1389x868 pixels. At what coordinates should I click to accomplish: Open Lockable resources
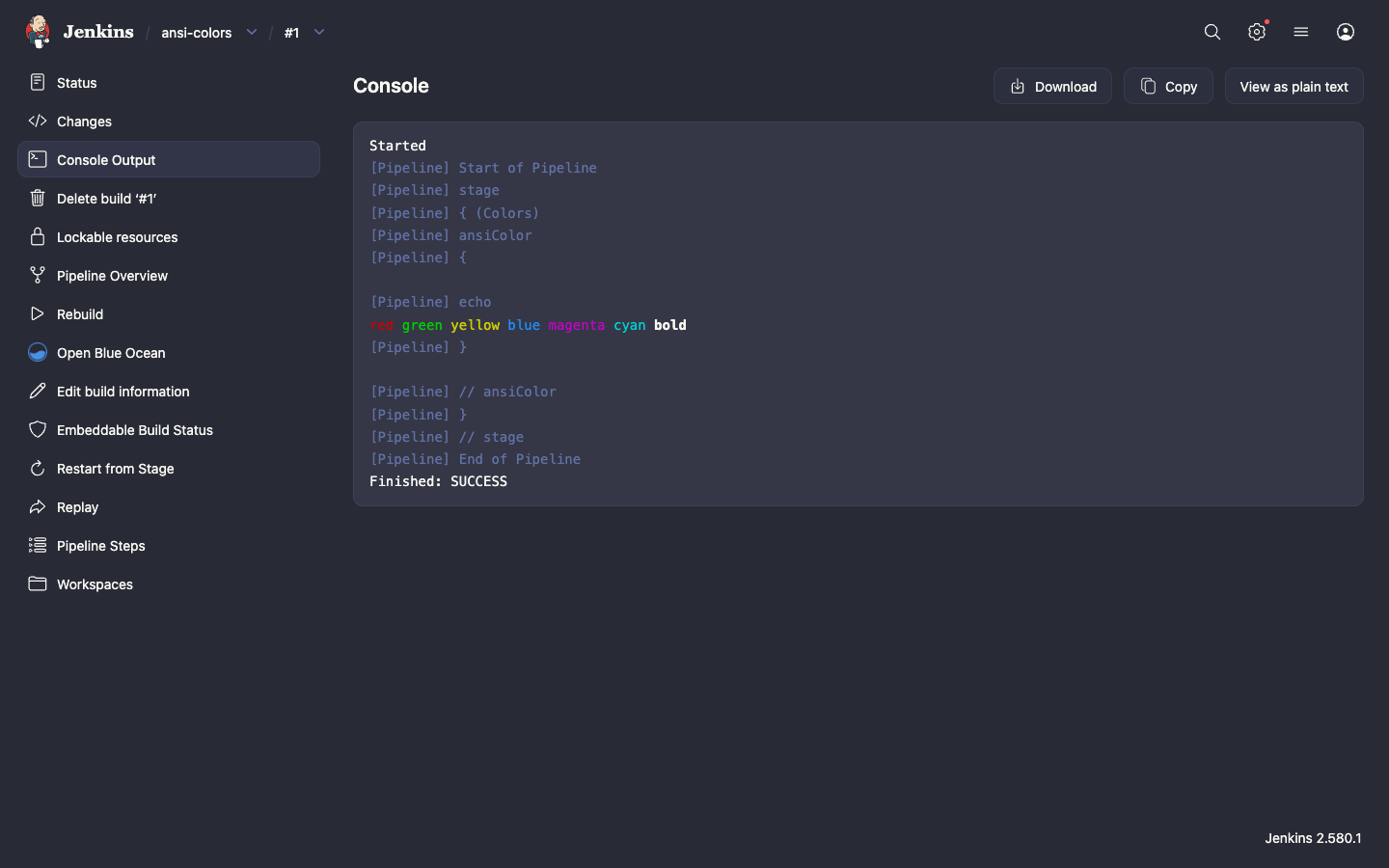(169, 236)
